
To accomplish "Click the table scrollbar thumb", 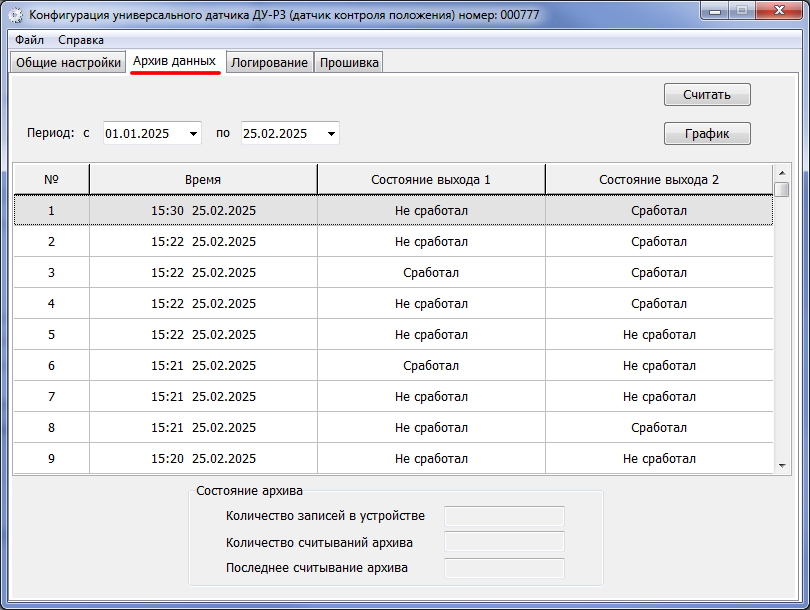I will pyautogui.click(x=782, y=190).
